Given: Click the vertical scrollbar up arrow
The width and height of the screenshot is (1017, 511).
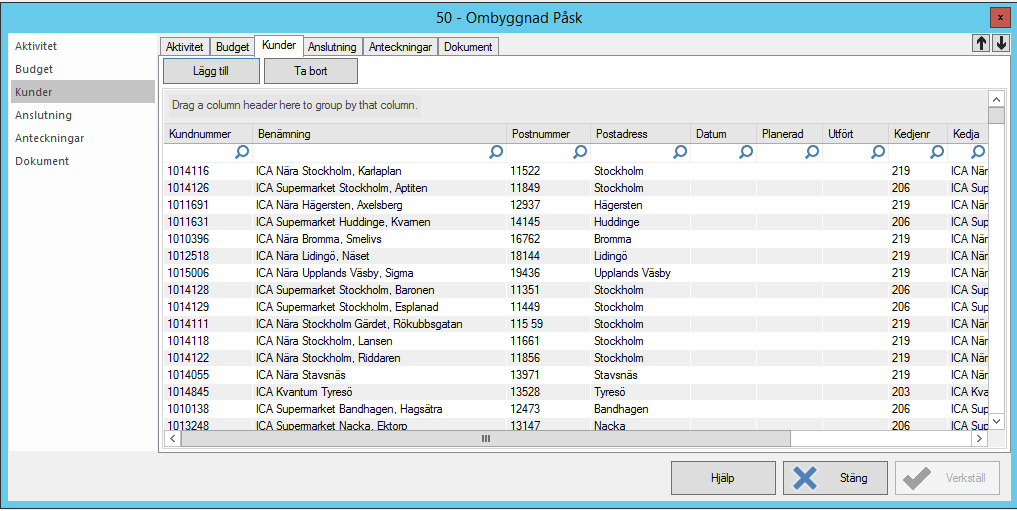Looking at the screenshot, I should point(996,99).
